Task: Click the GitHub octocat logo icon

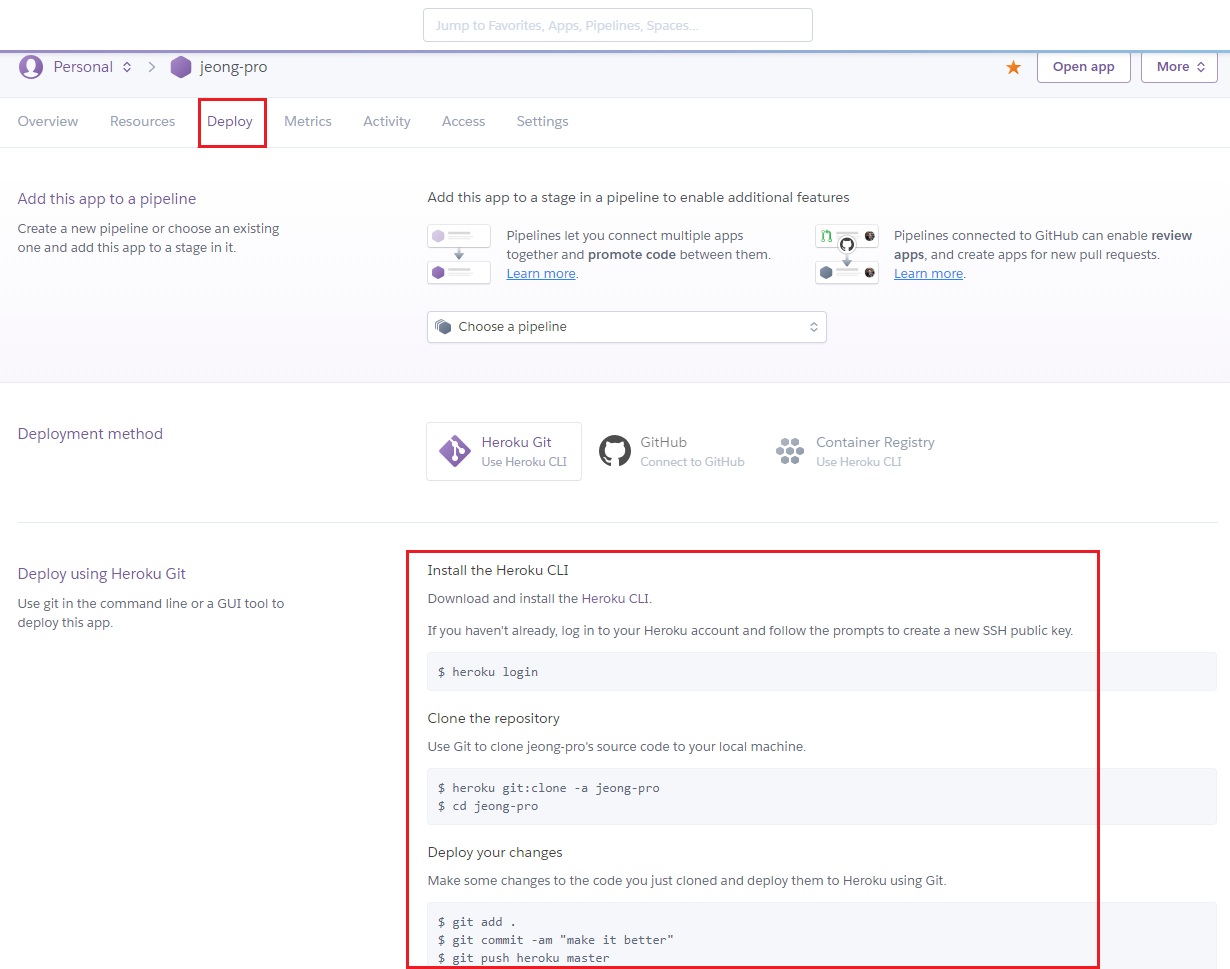Action: 615,451
